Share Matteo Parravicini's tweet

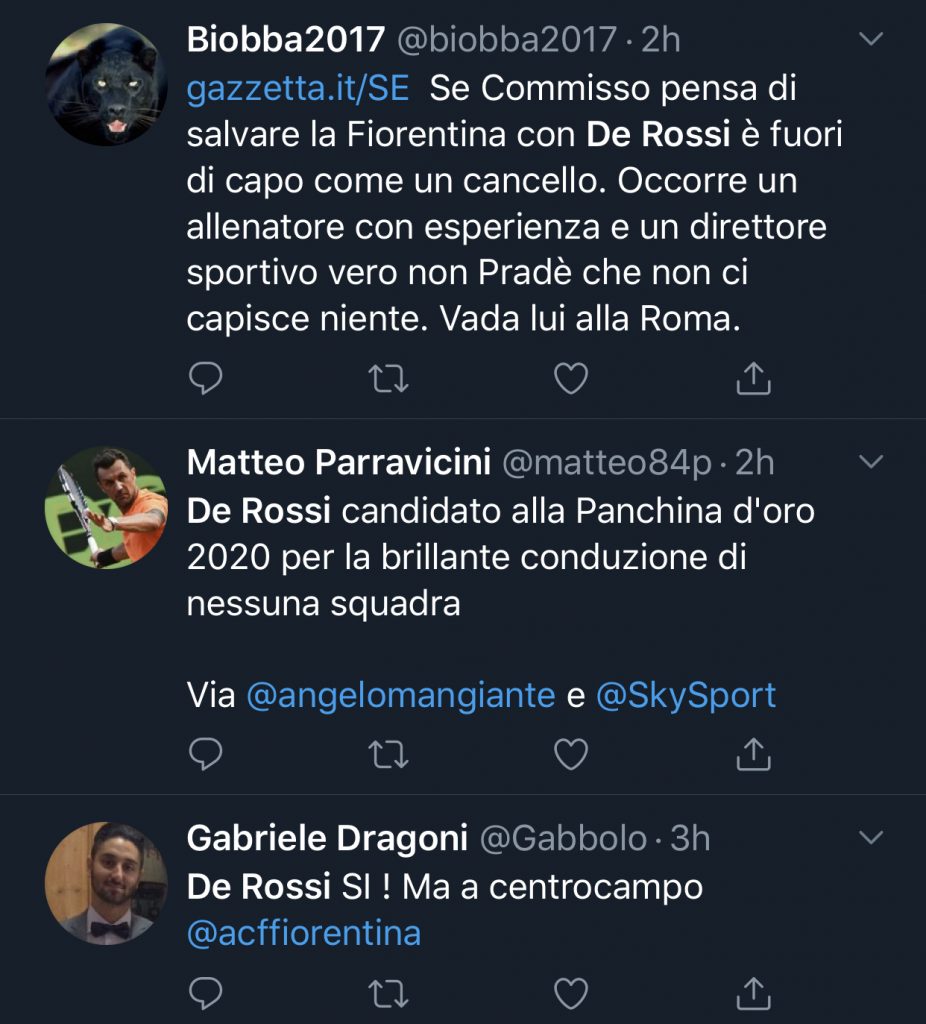753,755
